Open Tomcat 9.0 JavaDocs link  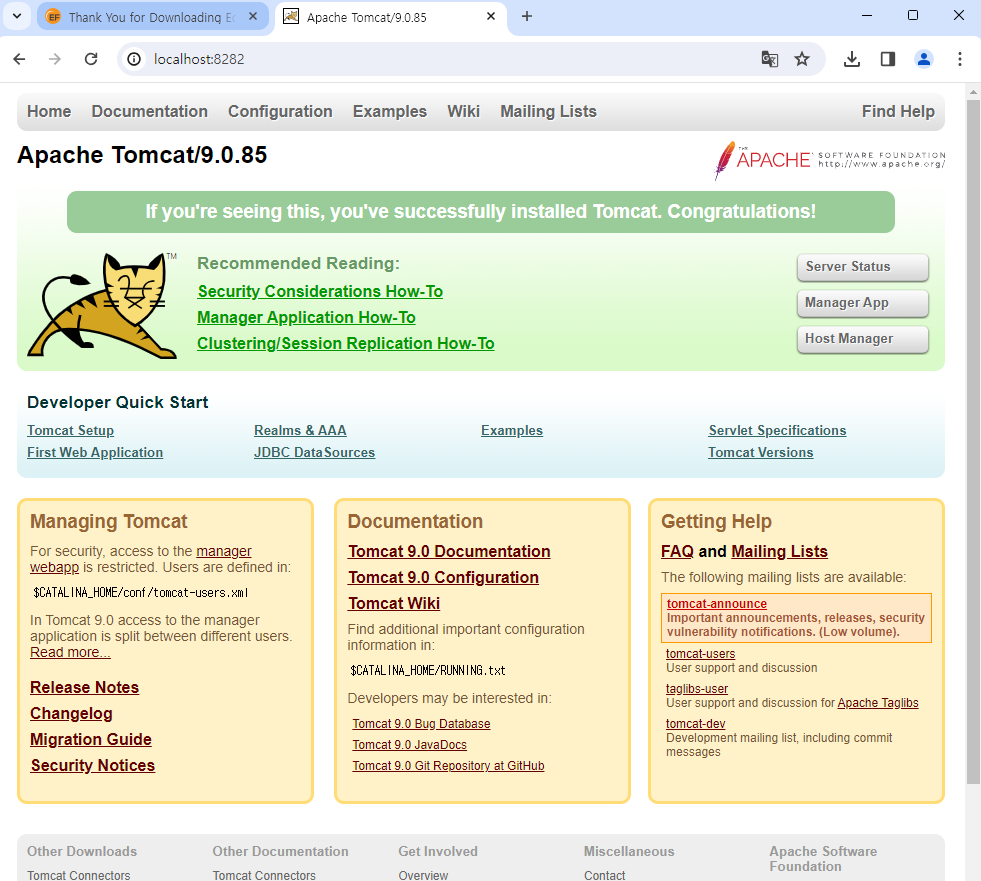tap(409, 745)
